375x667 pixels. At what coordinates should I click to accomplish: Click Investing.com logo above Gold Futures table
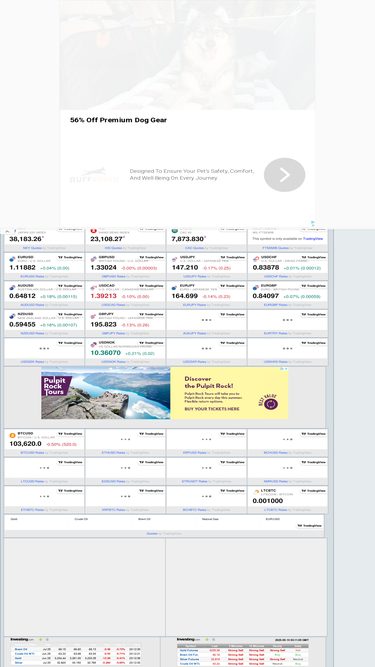(x=189, y=639)
